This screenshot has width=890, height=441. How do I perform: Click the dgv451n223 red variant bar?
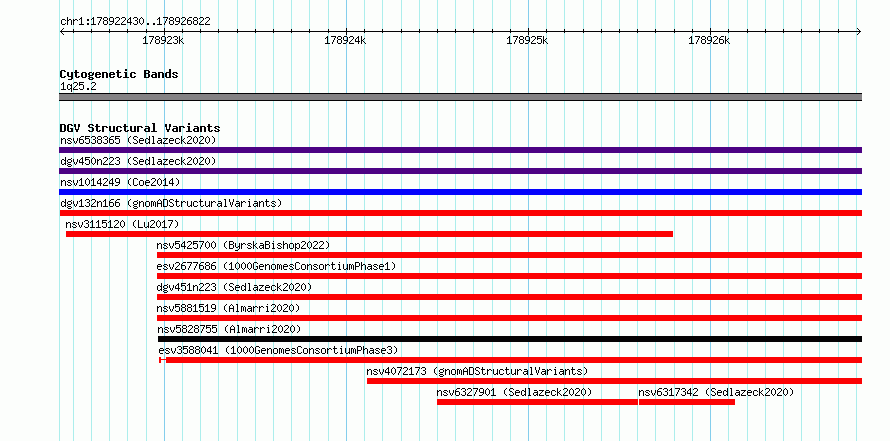[x=510, y=297]
